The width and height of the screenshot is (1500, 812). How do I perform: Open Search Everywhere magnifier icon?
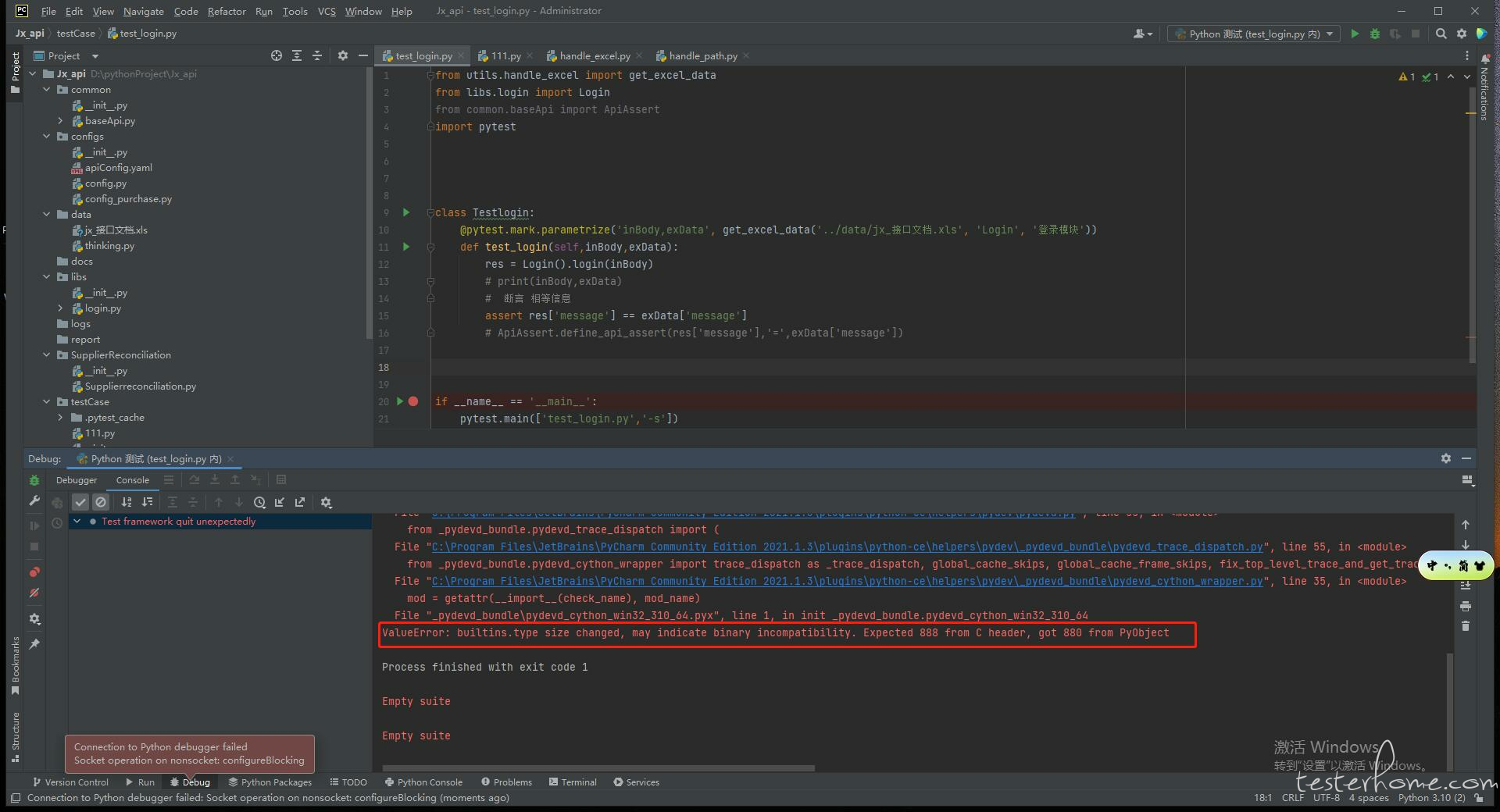tap(1441, 34)
